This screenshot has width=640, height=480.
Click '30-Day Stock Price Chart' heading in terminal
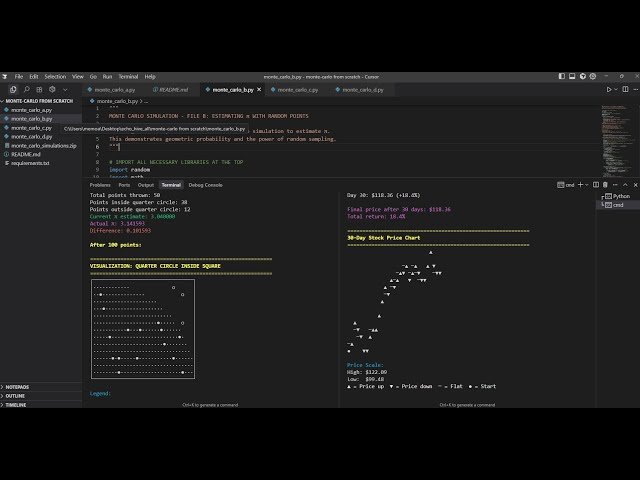coord(384,238)
